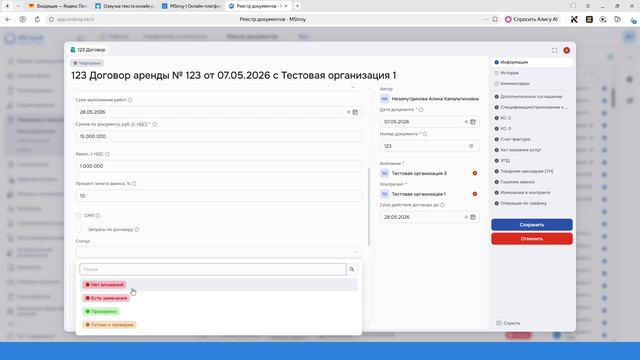
Task: Click the red Отменить button
Action: pos(532,239)
